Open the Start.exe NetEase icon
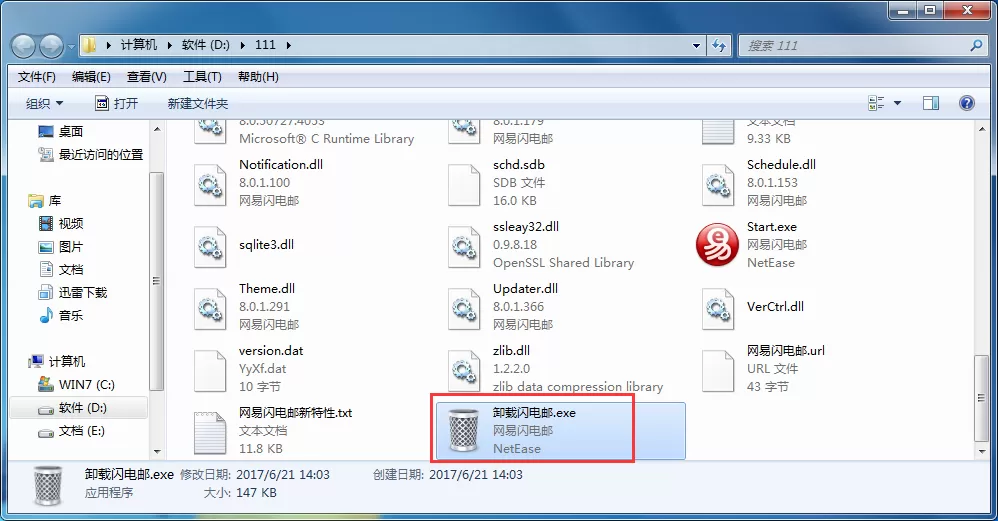Viewport: 998px width, 521px height. click(717, 245)
